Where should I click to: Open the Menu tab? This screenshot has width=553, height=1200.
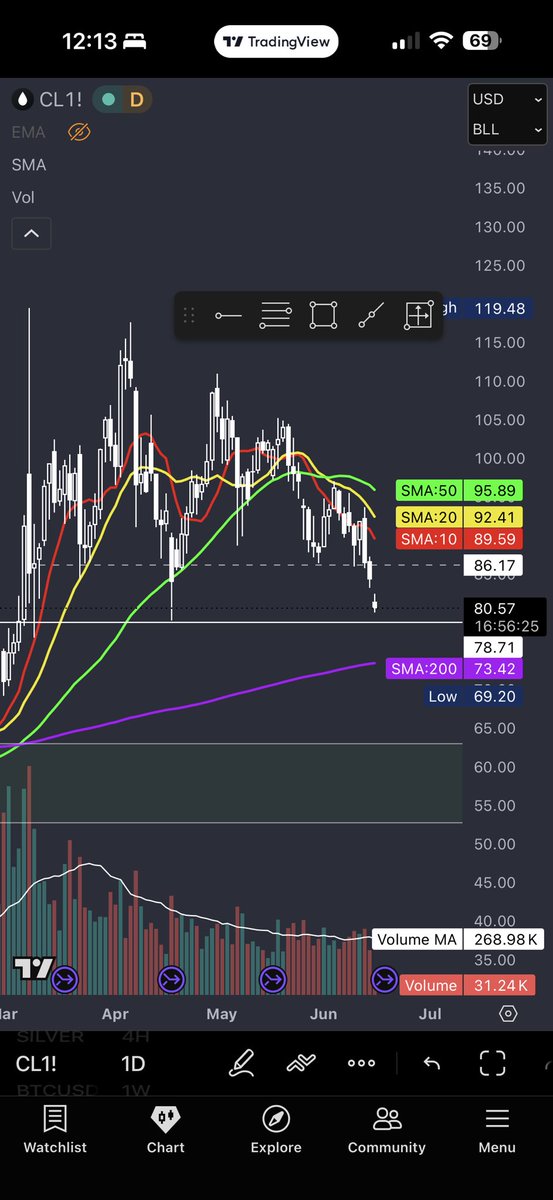click(x=497, y=1130)
